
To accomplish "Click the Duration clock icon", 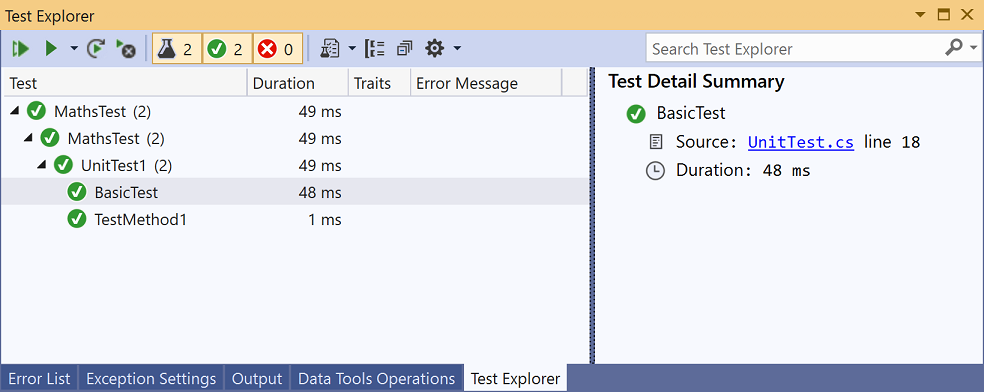I will tap(655, 171).
